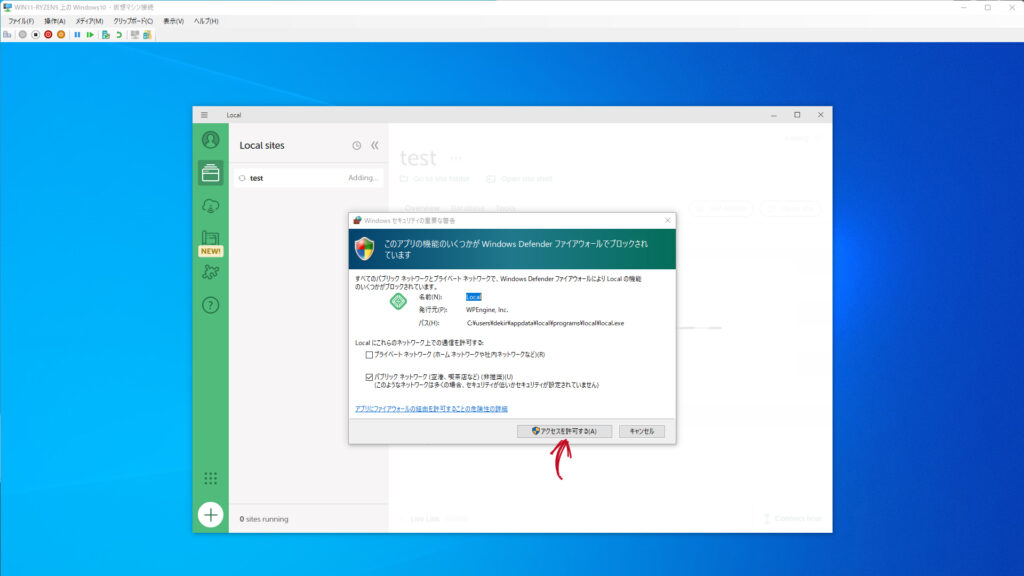Open the メディア(M) menu

point(89,21)
